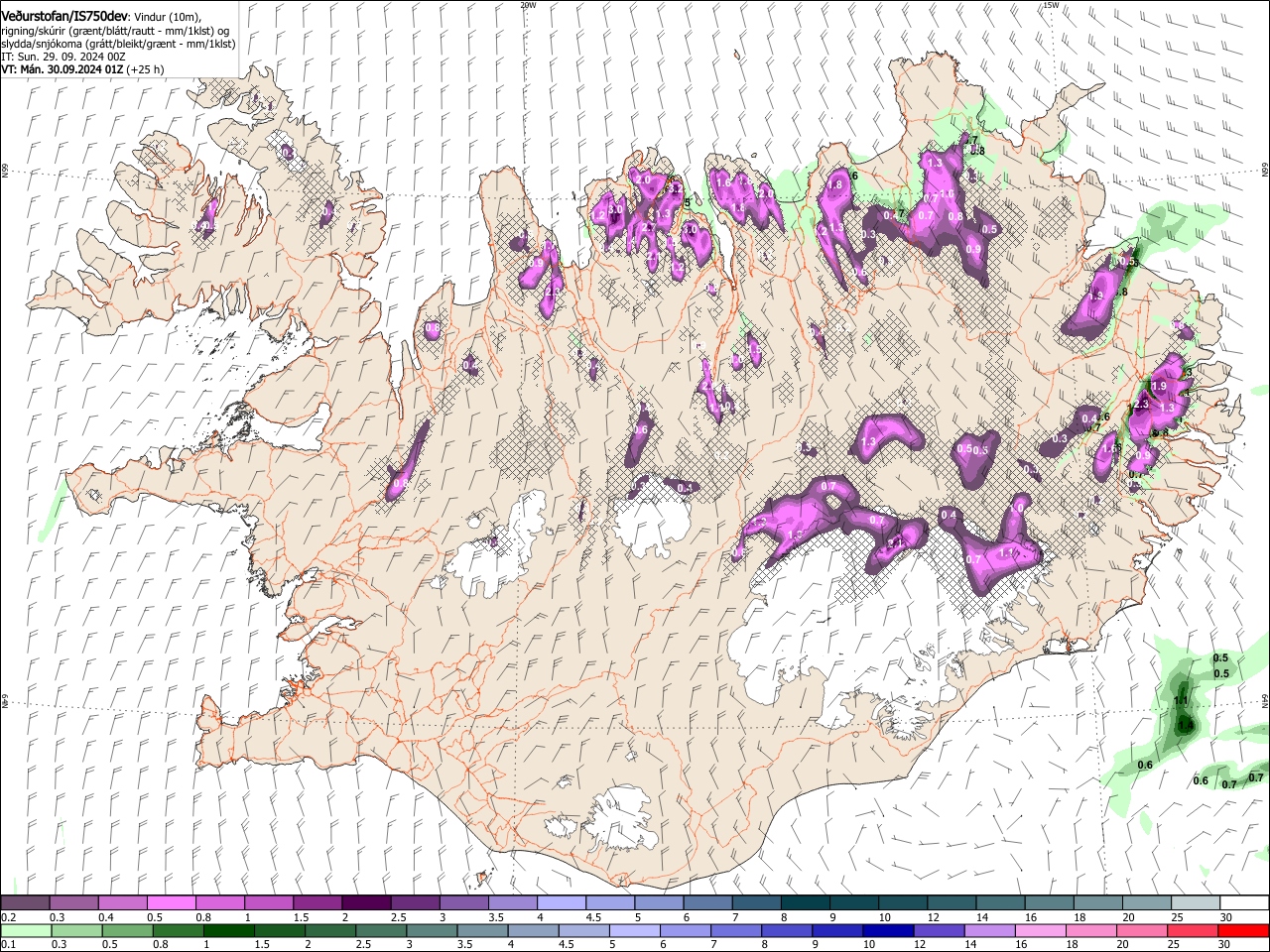Image resolution: width=1270 pixels, height=952 pixels.
Task: Click the crimson 25 swatch in rain scale
Action: point(1191,930)
